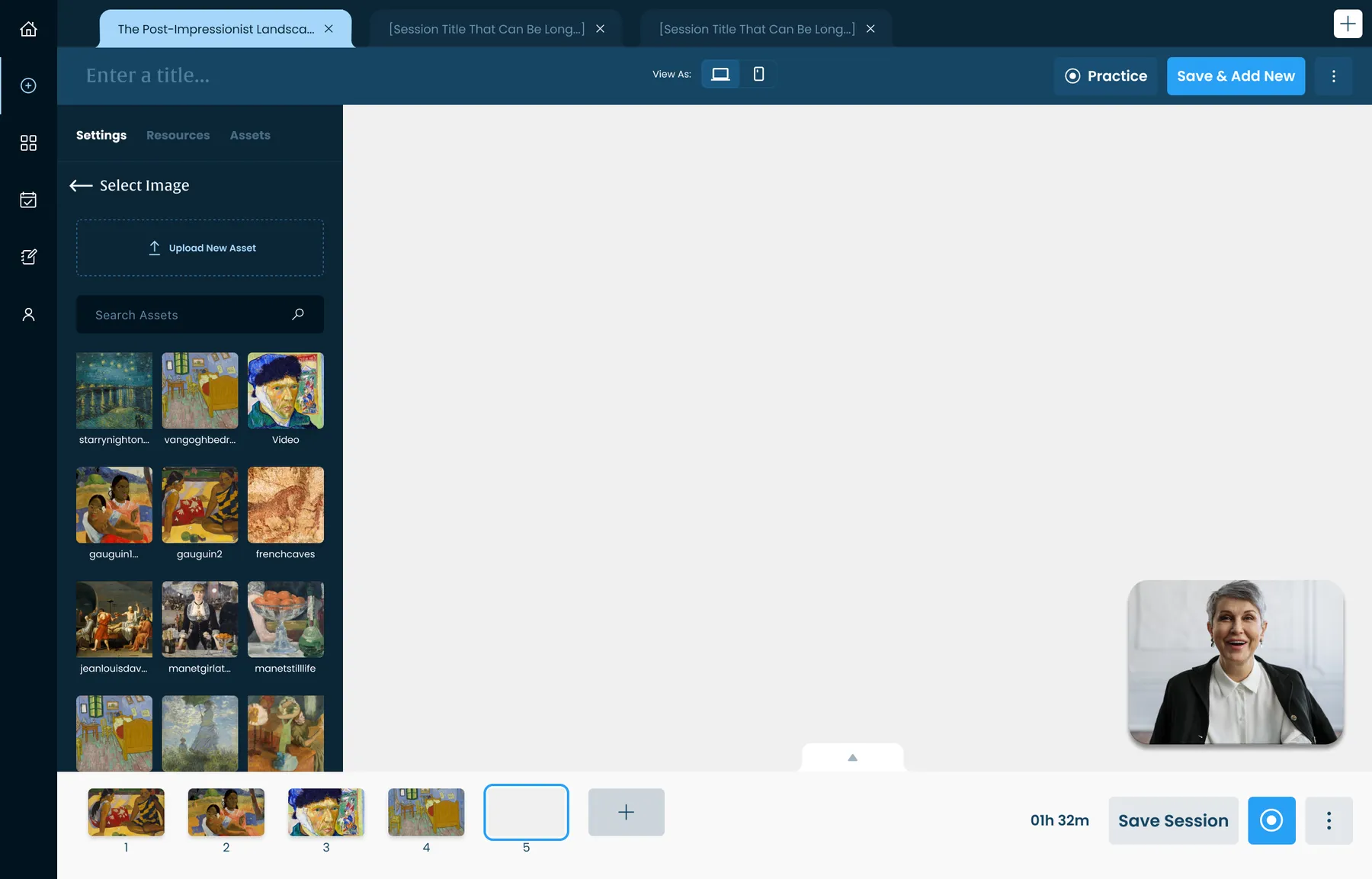Select the frenchcaves asset thumbnail
The width and height of the screenshot is (1372, 879).
pyautogui.click(x=286, y=505)
